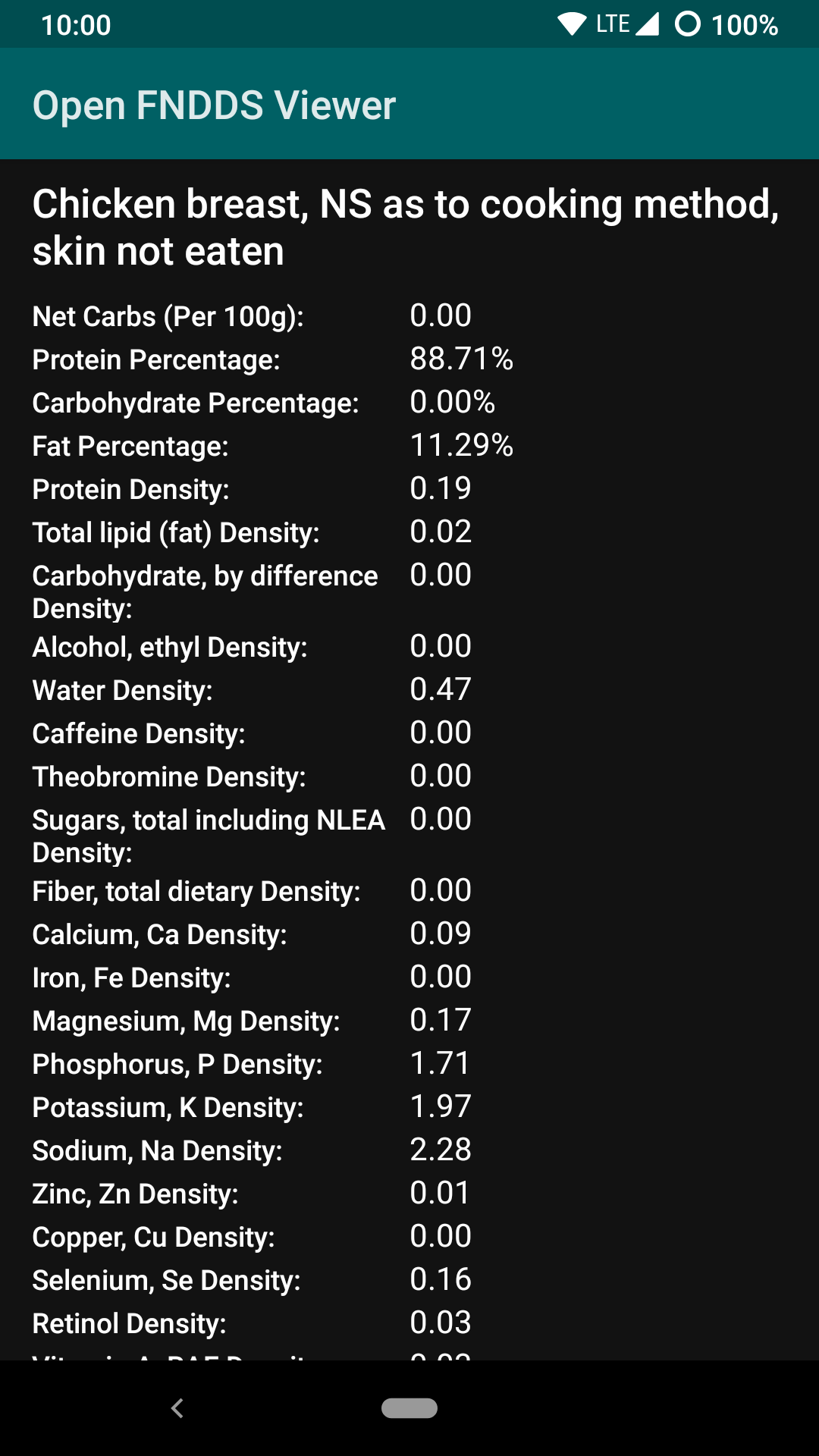The image size is (819, 1456).
Task: Tap the Sodium, Na Density value 2.28
Action: (x=441, y=1150)
